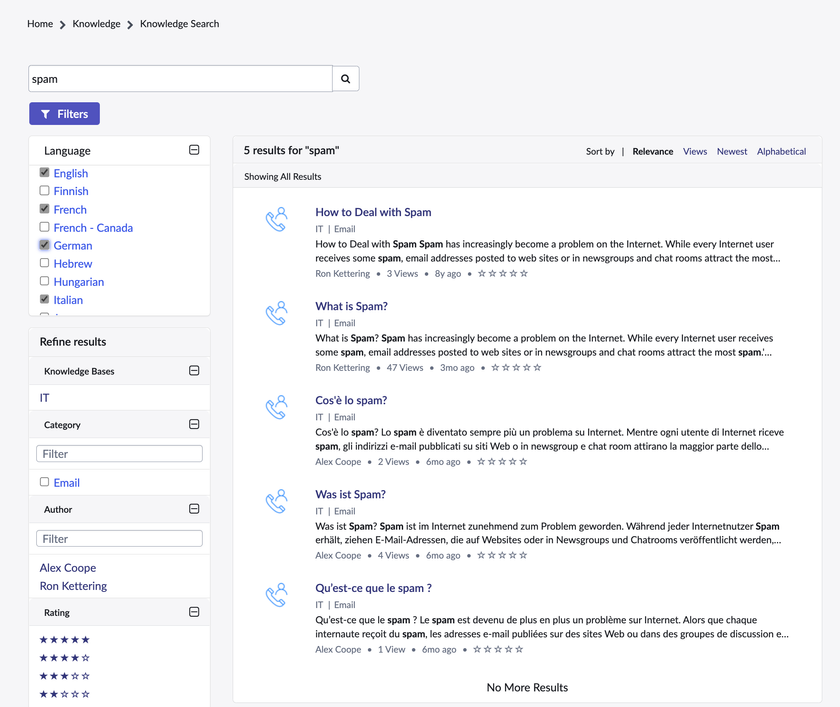Click the spam search input field
The image size is (840, 707).
click(x=180, y=79)
